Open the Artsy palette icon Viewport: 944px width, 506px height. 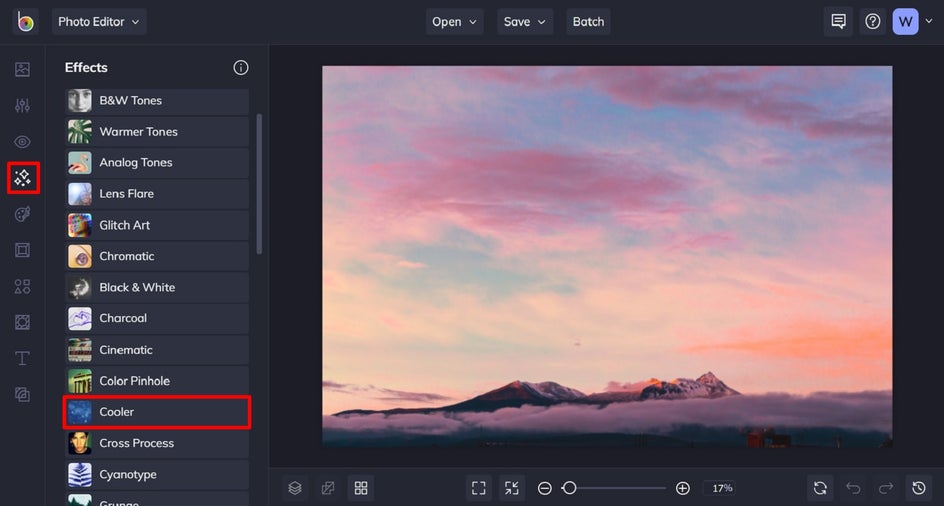coord(22,214)
